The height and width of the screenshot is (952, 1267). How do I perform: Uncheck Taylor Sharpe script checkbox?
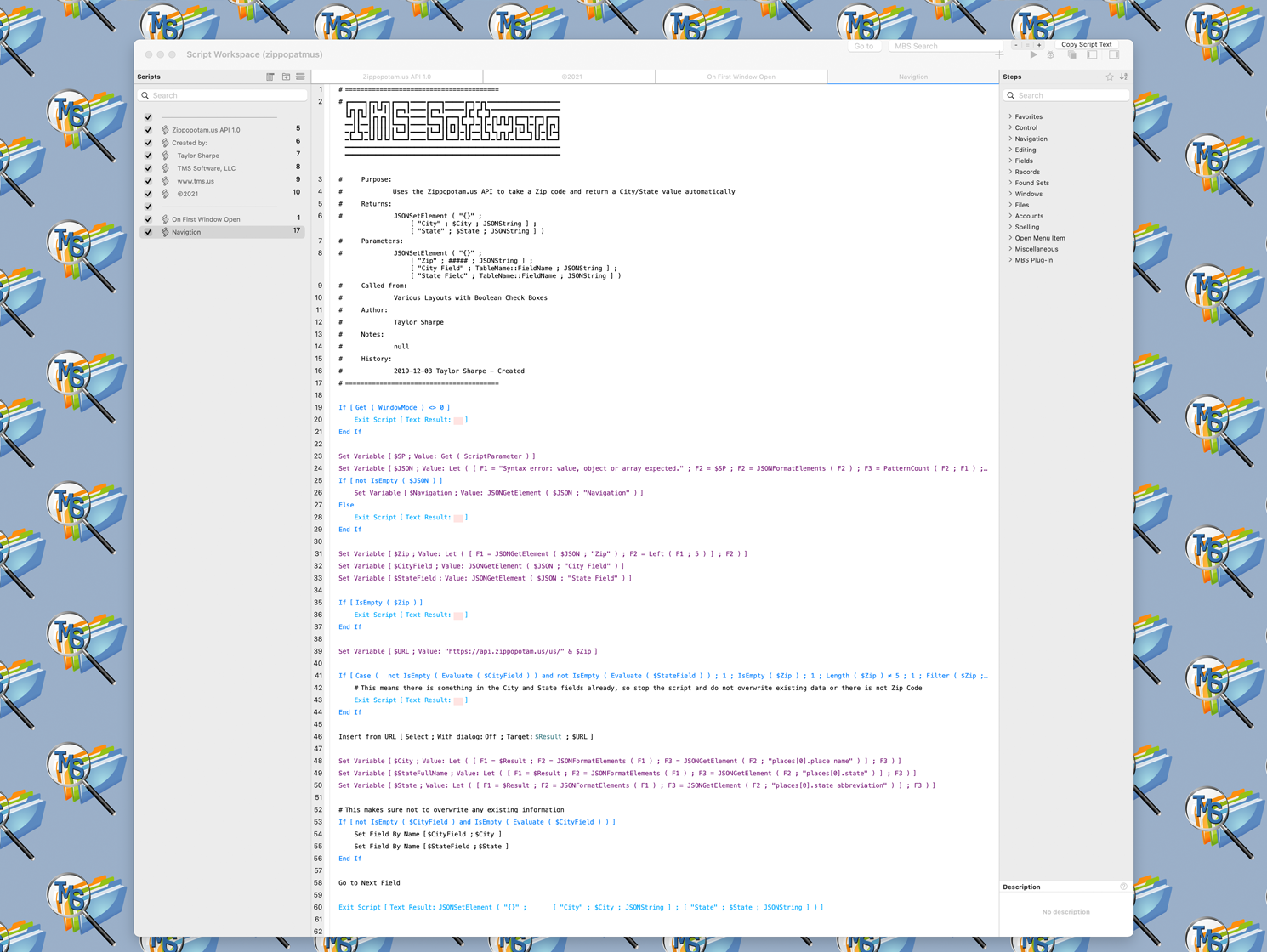(x=148, y=156)
